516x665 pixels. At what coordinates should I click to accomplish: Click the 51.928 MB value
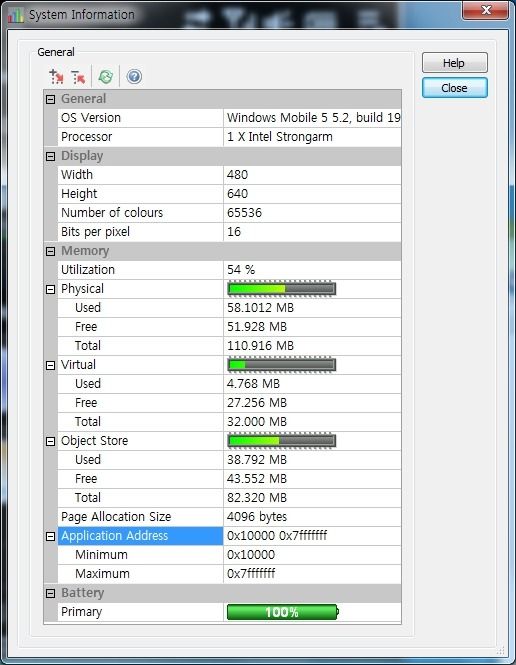257,327
